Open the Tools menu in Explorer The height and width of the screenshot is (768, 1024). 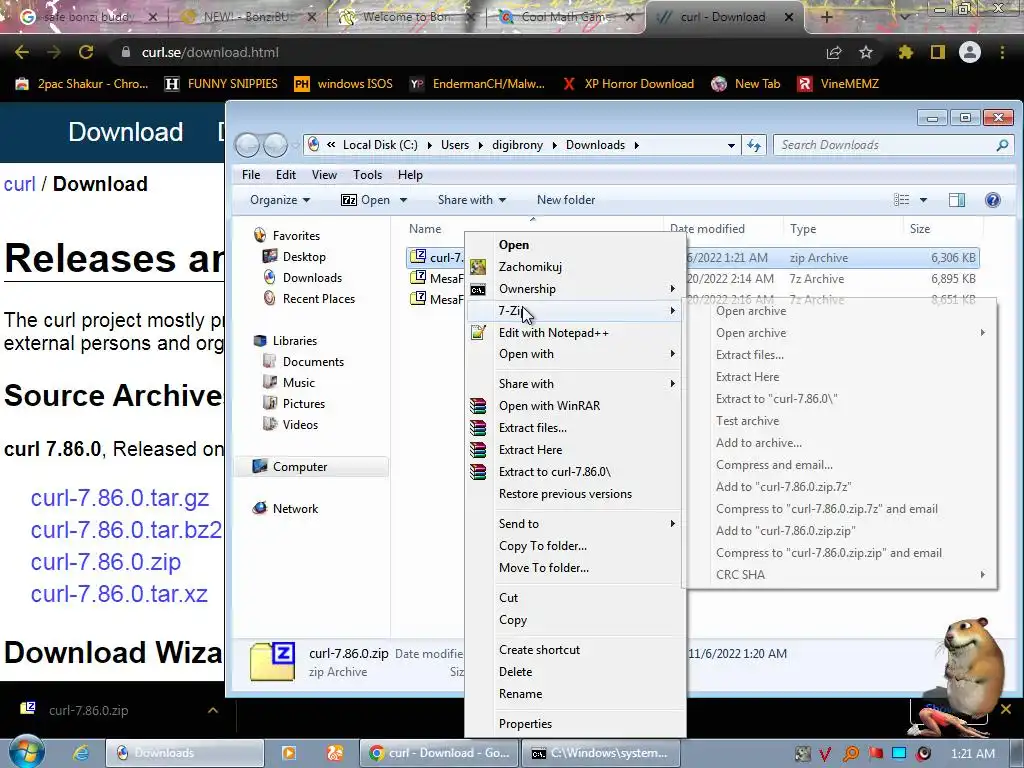pos(367,175)
